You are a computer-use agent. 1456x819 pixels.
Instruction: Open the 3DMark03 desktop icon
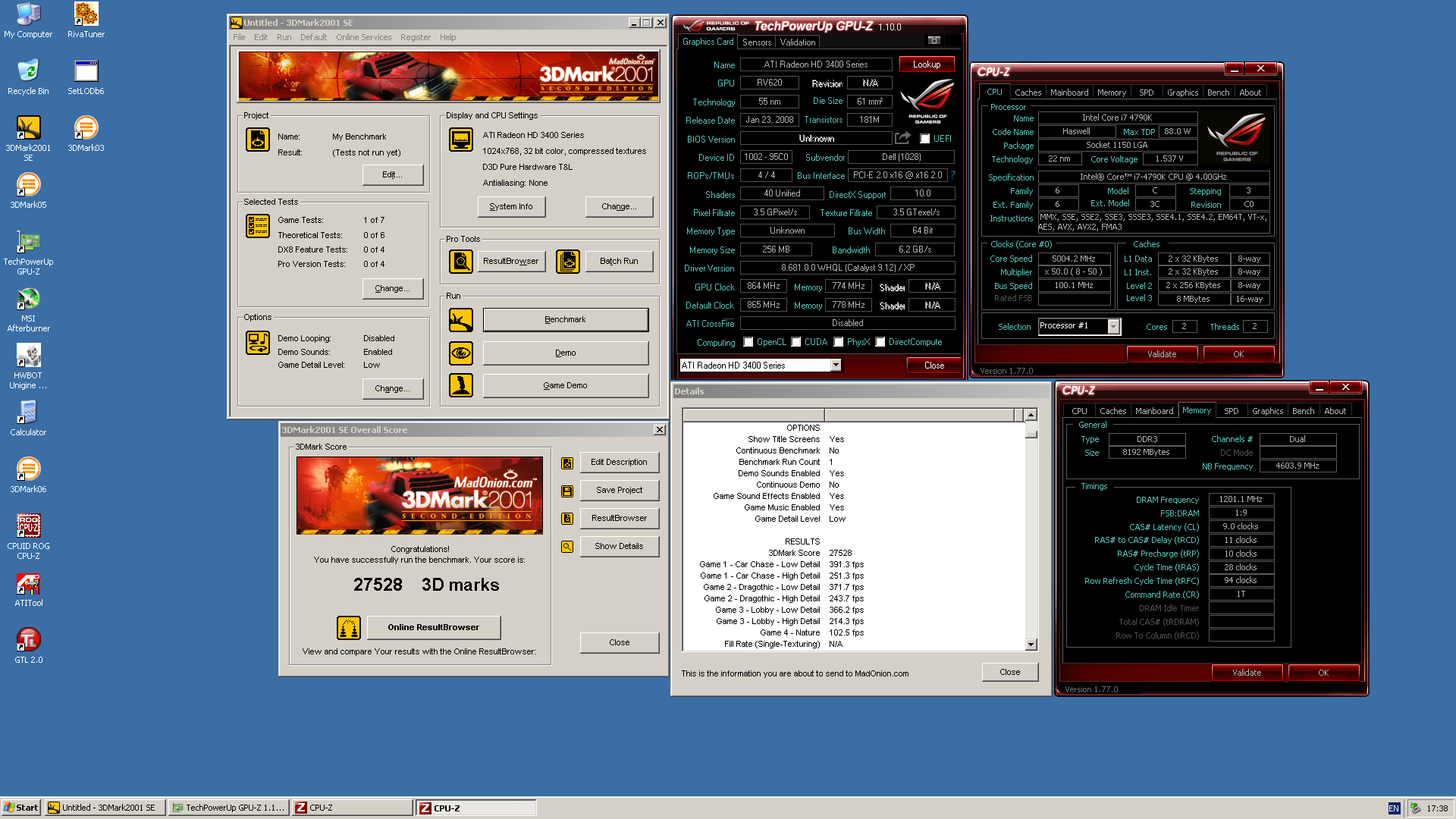[x=86, y=134]
